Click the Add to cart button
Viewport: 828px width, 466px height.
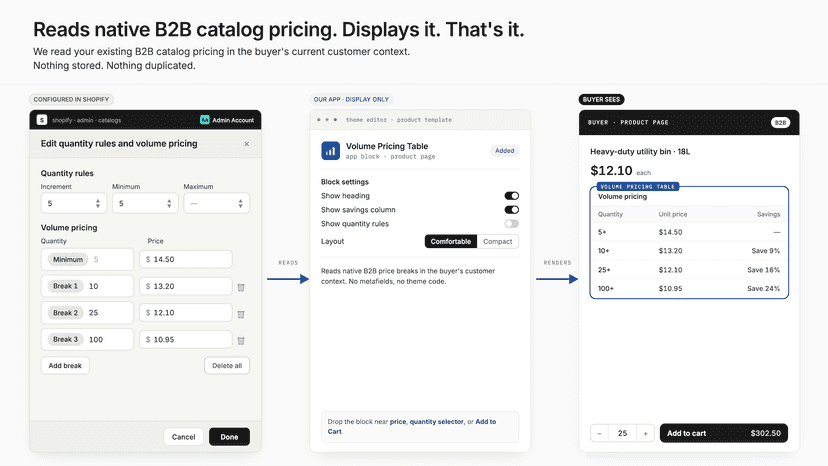(x=723, y=433)
